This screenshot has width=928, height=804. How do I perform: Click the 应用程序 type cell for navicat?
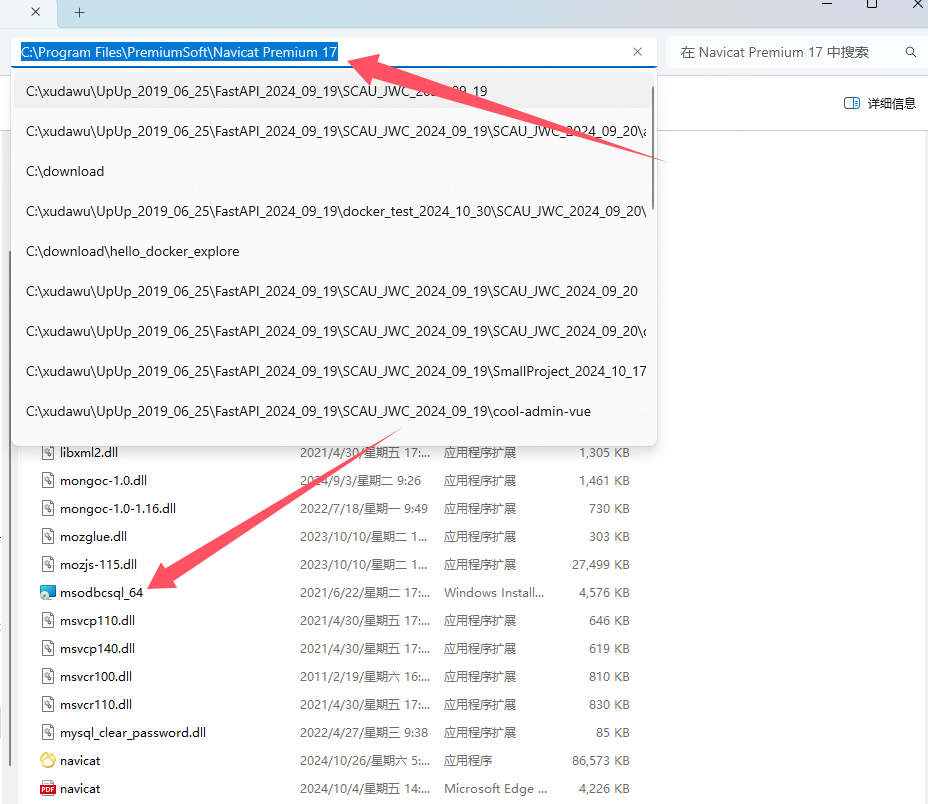[468, 761]
